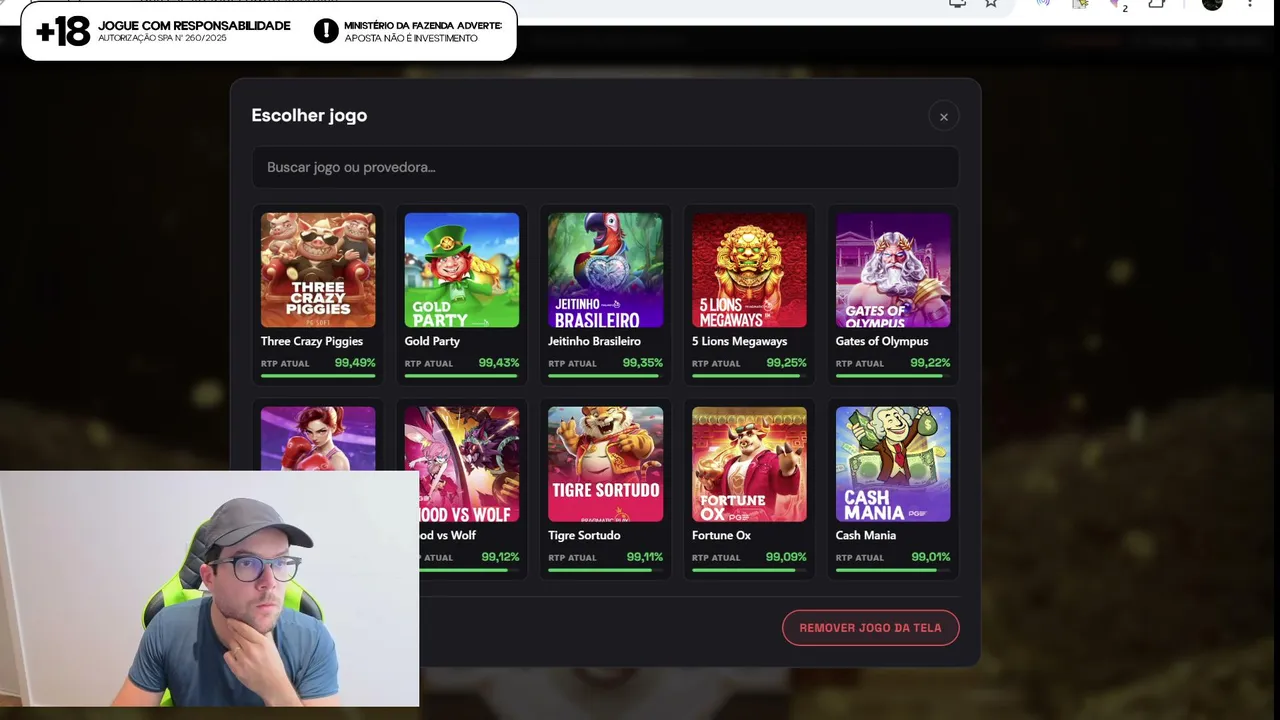Select the Gates of Olympus thumbnail
Image resolution: width=1280 pixels, height=720 pixels.
[893, 270]
